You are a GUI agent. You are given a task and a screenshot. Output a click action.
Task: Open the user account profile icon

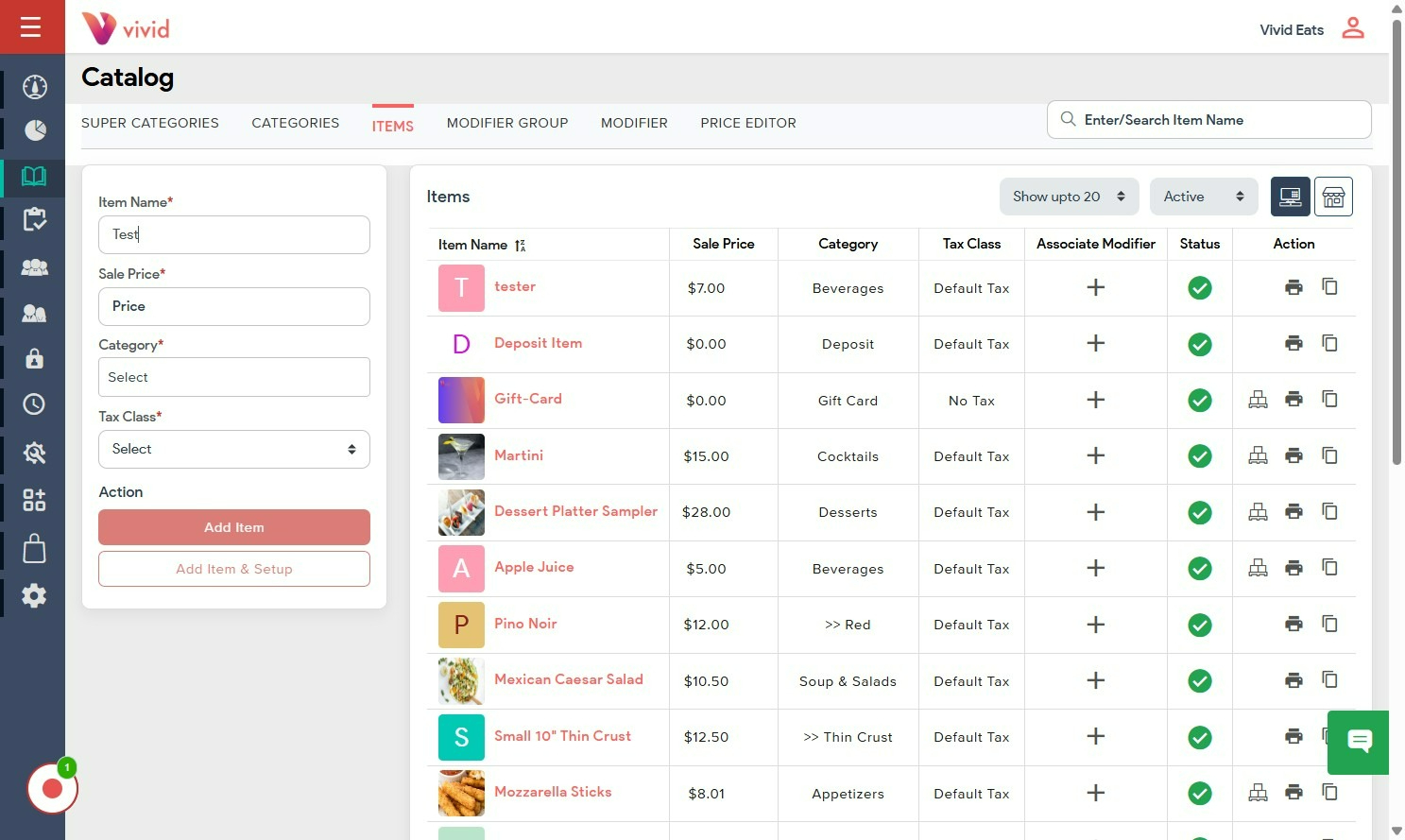tap(1353, 28)
